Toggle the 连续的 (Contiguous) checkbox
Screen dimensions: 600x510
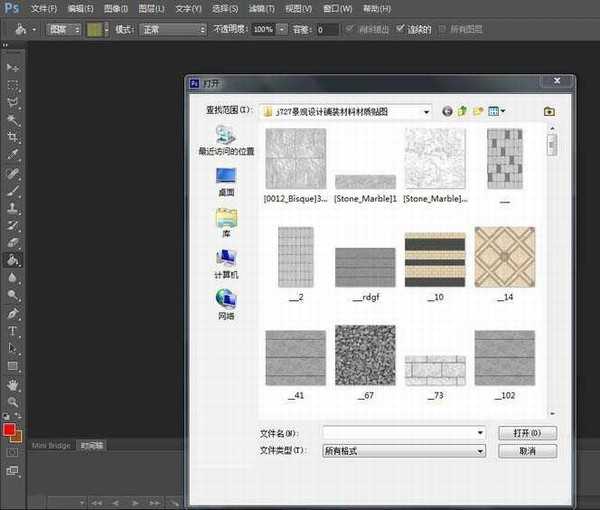(x=401, y=30)
